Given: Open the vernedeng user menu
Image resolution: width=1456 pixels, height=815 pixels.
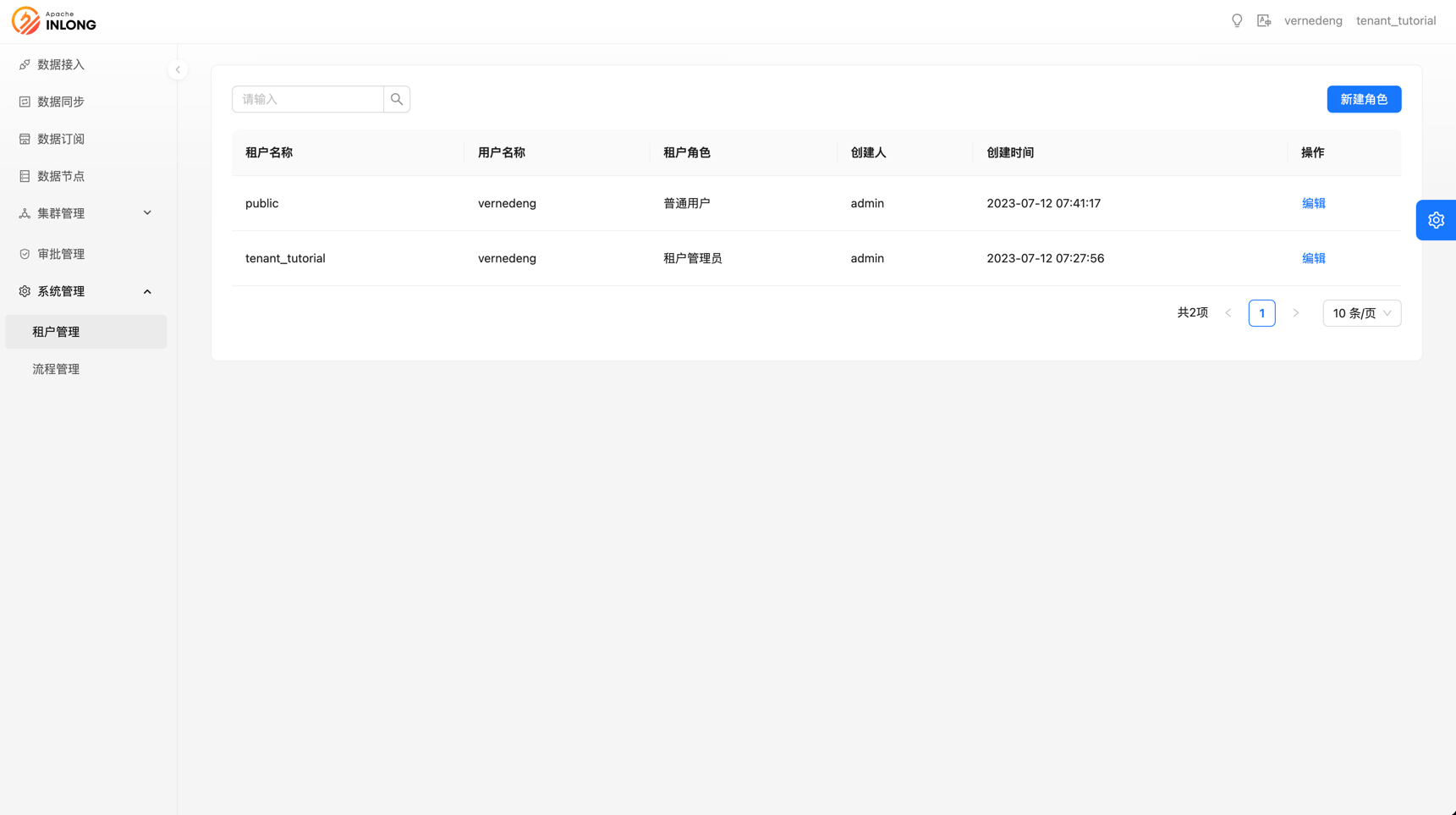Looking at the screenshot, I should (1312, 21).
